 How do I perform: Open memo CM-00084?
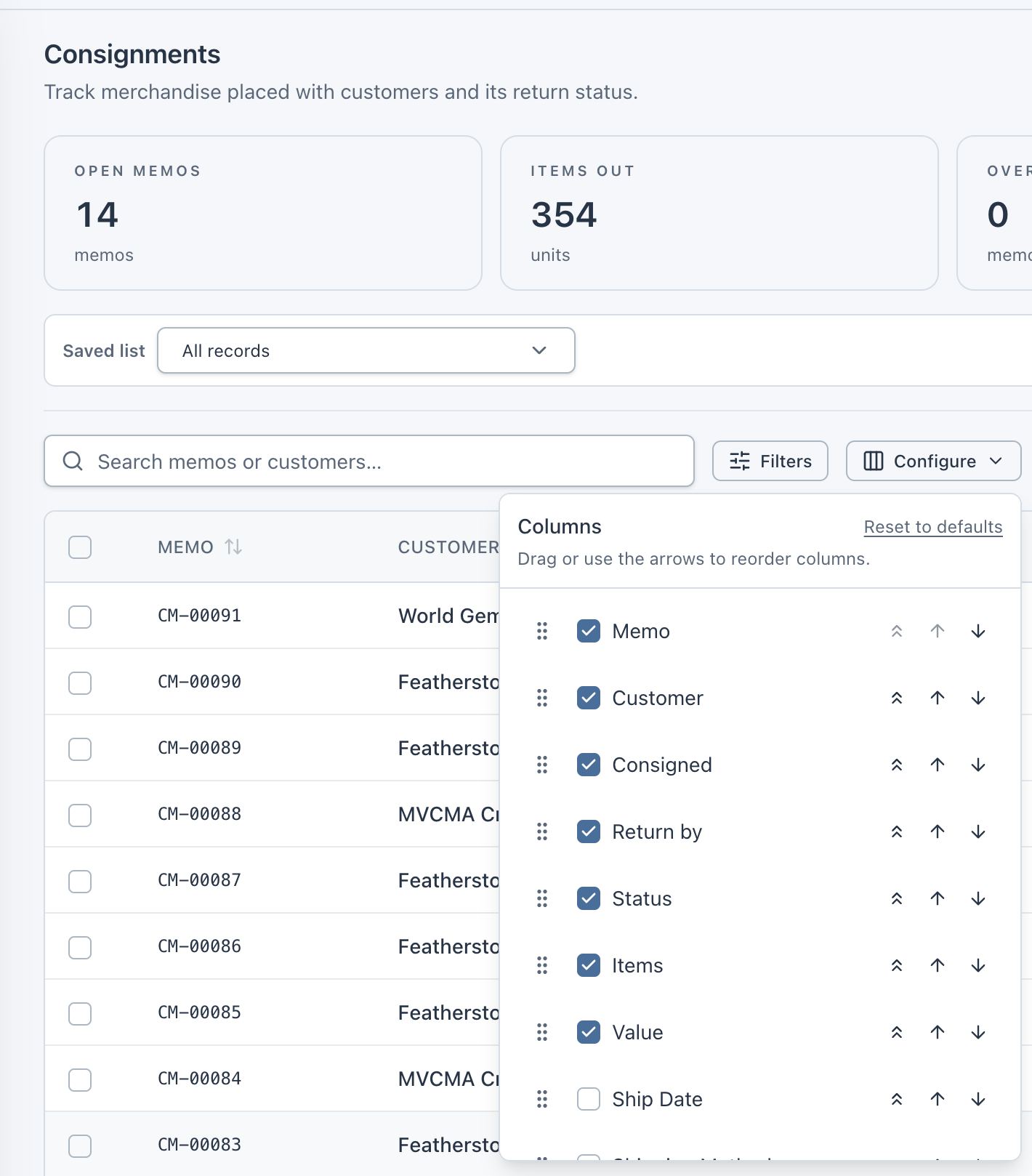200,1079
